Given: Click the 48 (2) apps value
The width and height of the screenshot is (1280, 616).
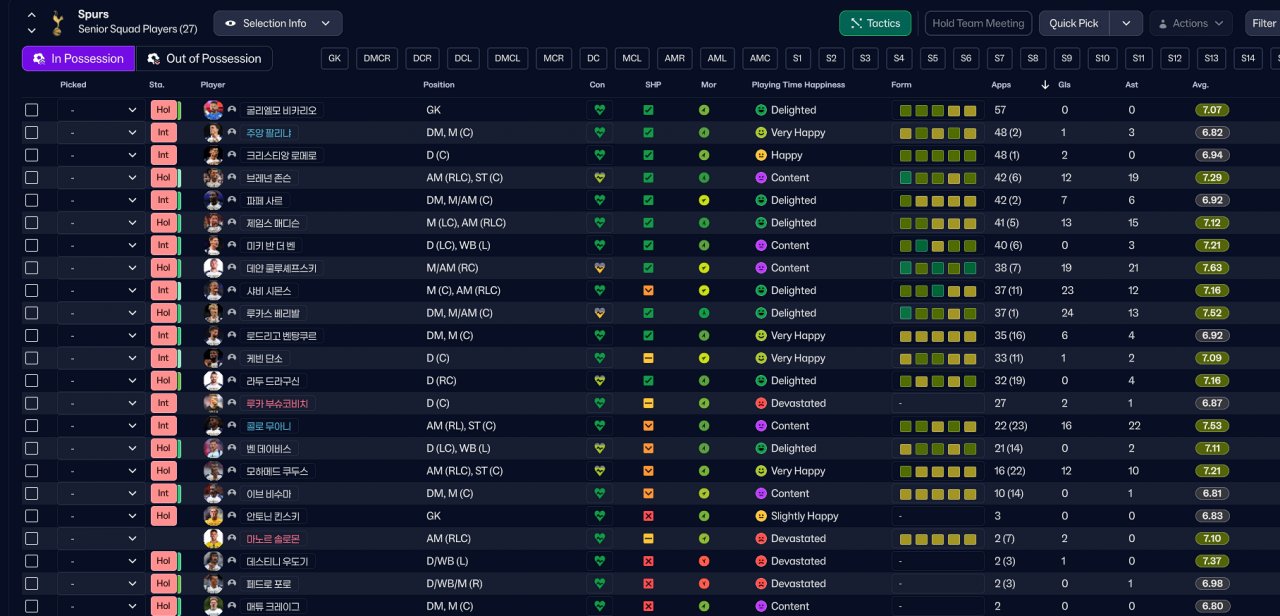Looking at the screenshot, I should 1008,133.
